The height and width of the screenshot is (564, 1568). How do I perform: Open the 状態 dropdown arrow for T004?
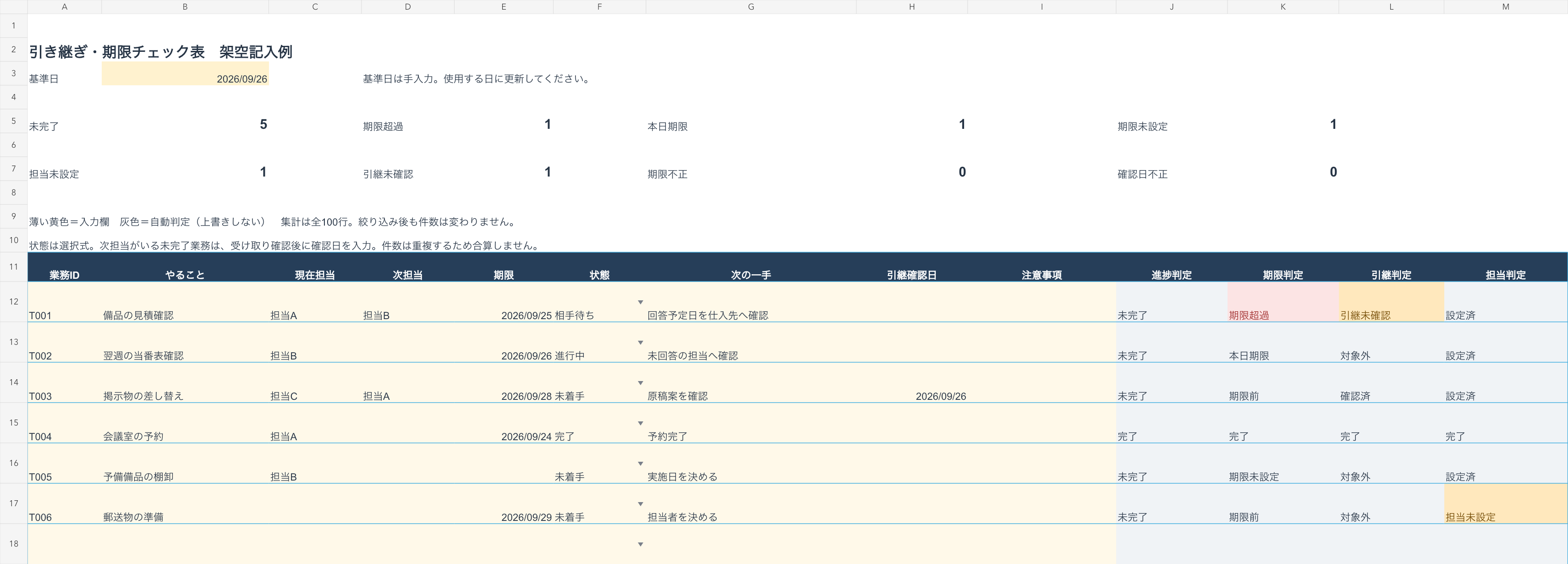click(x=640, y=423)
